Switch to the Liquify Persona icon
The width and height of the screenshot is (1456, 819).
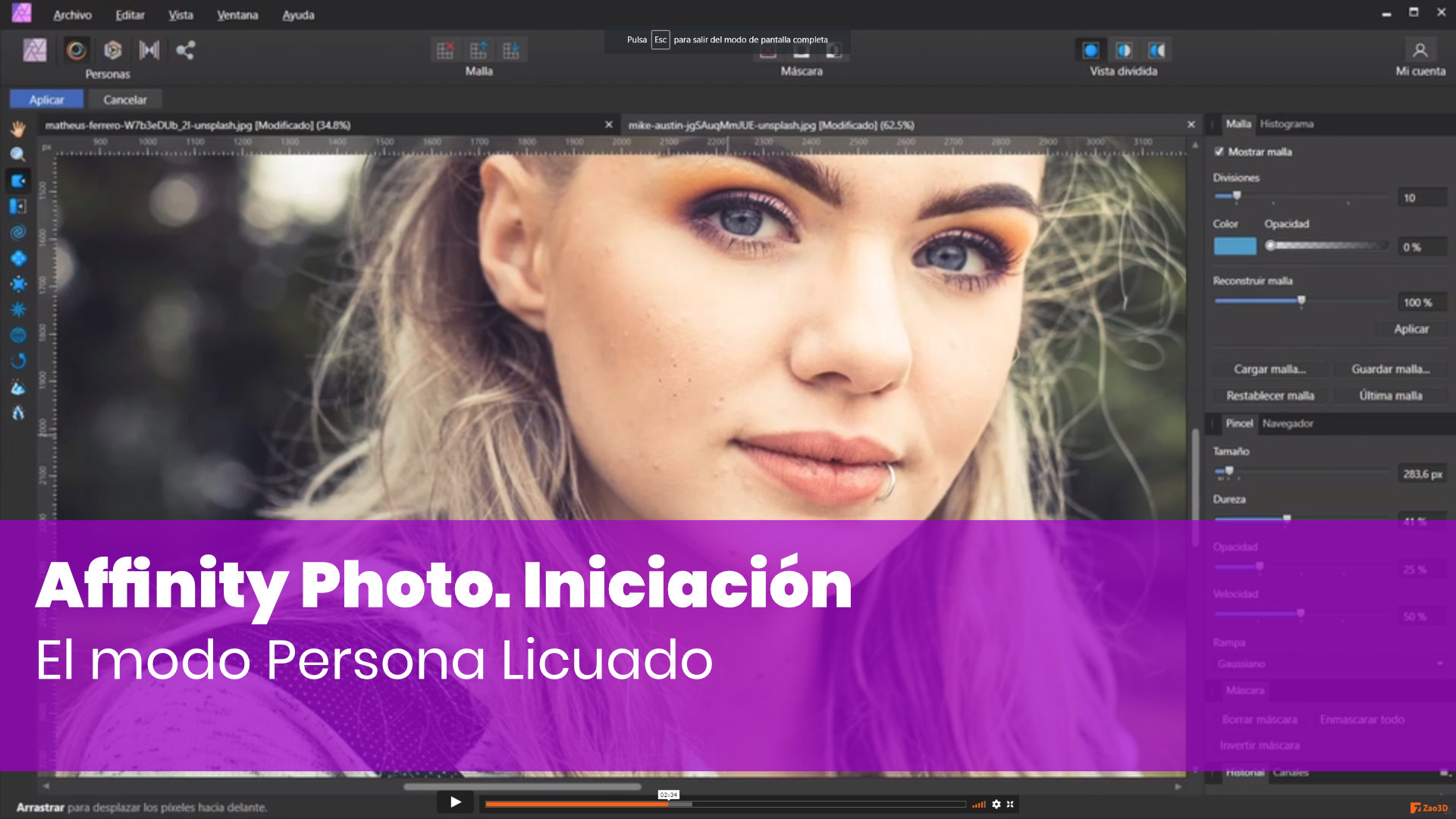coord(76,50)
